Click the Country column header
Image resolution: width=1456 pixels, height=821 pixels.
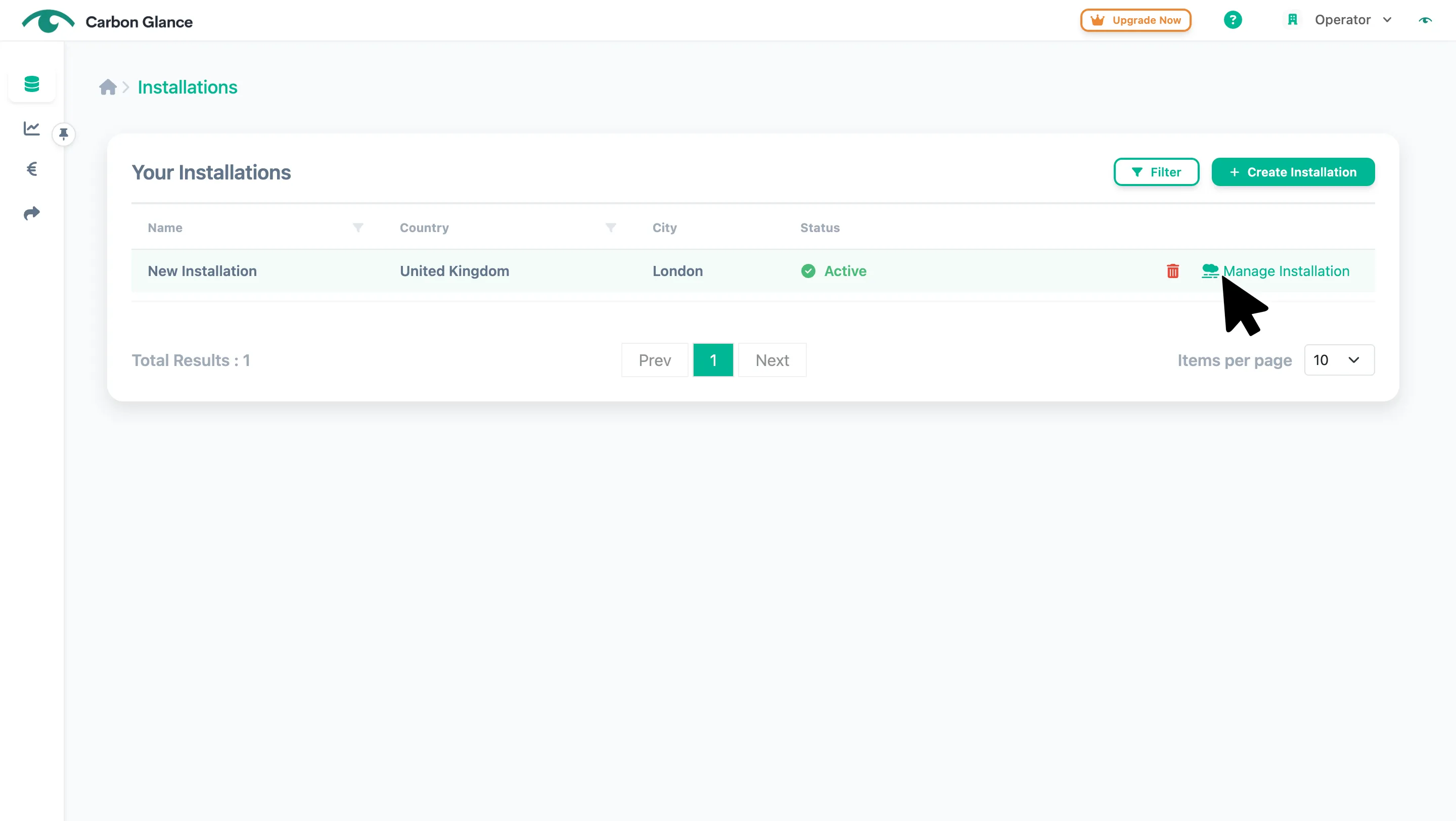click(424, 227)
